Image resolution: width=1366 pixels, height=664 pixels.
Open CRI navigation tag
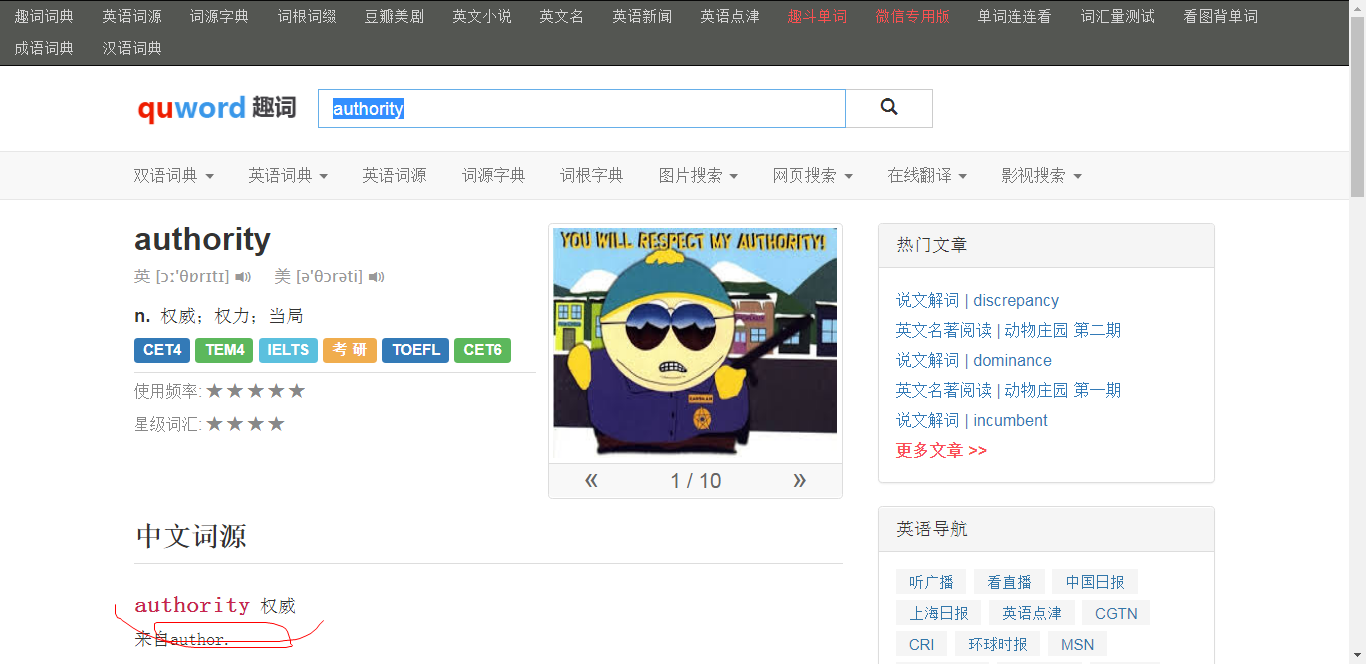click(922, 644)
